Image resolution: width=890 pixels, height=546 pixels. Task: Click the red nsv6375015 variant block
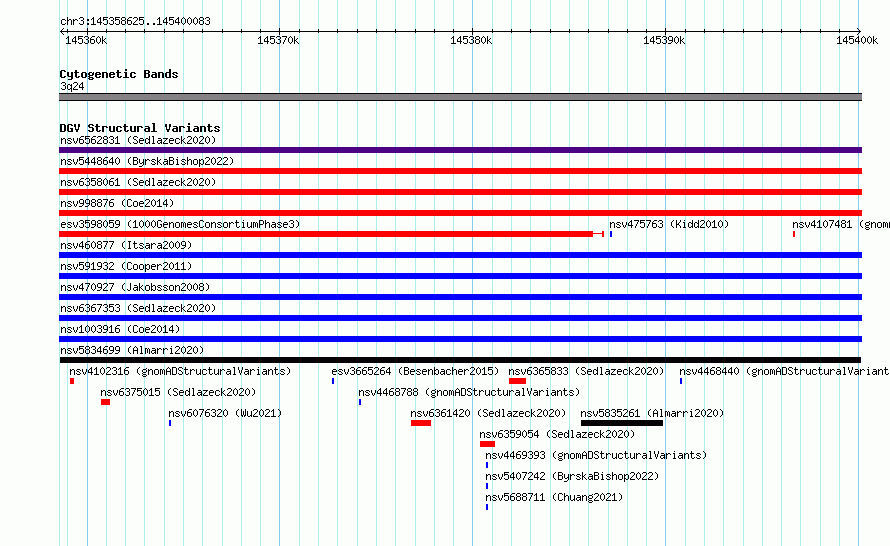pos(106,402)
